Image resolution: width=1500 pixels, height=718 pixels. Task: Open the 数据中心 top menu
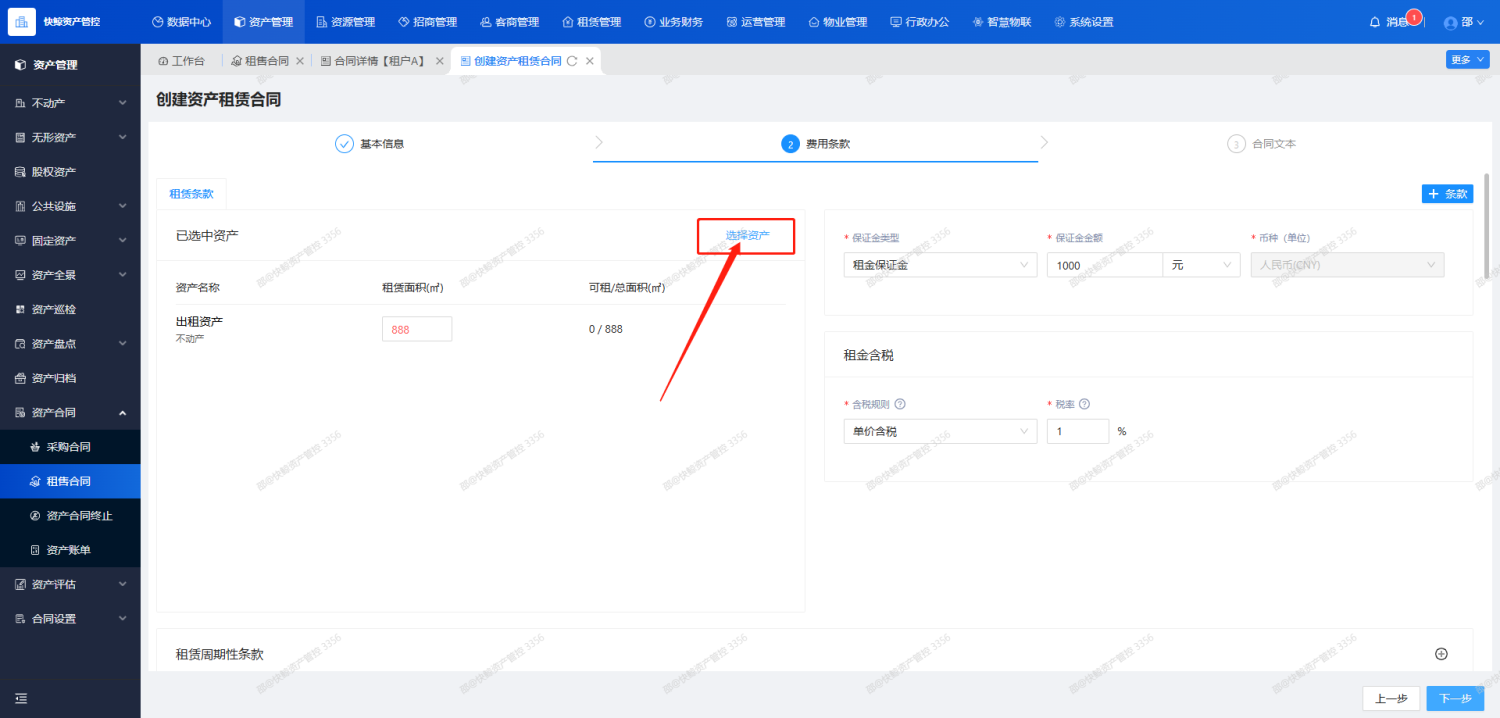pos(181,22)
